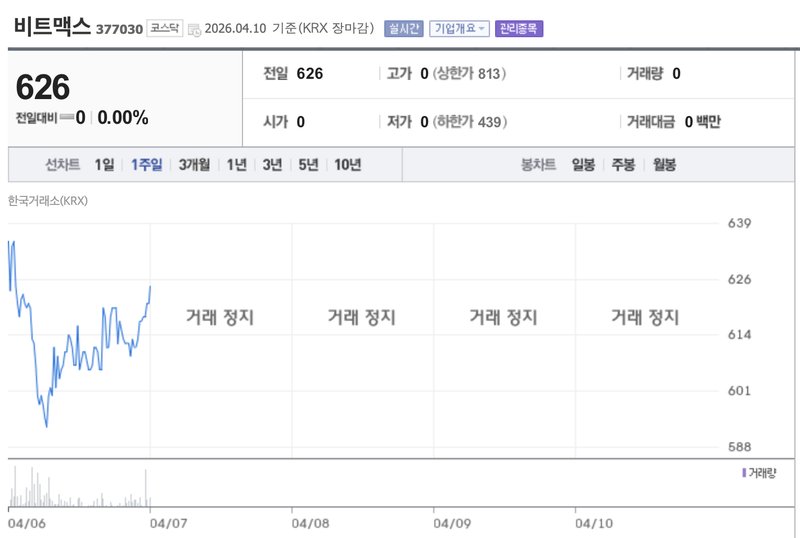Click the stock name 비트맥스

click(x=52, y=27)
